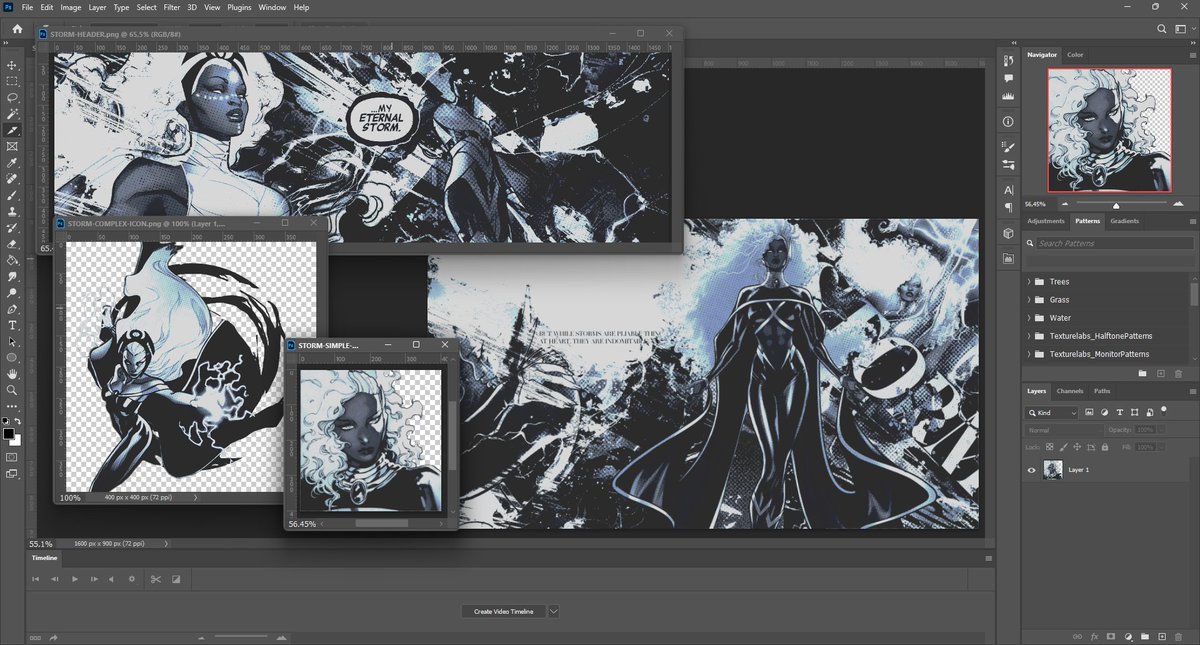Toggle adjustment layer filter in Layers panel
This screenshot has height=645, width=1200.
click(1105, 412)
